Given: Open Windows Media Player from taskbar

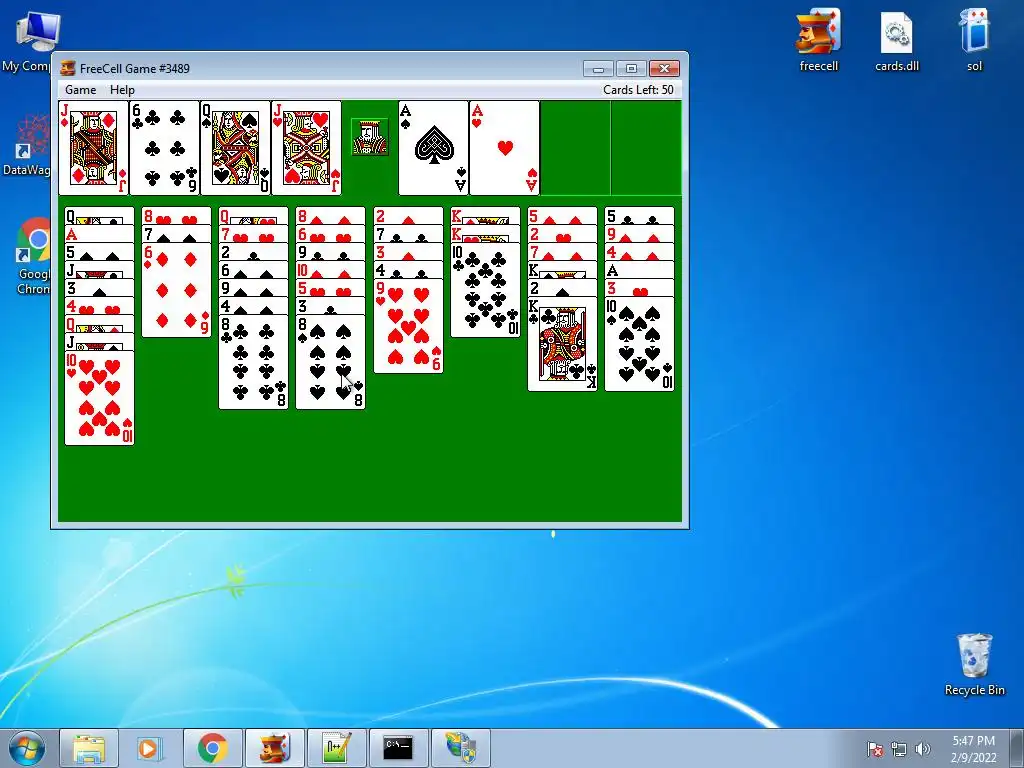Looking at the screenshot, I should pyautogui.click(x=150, y=748).
